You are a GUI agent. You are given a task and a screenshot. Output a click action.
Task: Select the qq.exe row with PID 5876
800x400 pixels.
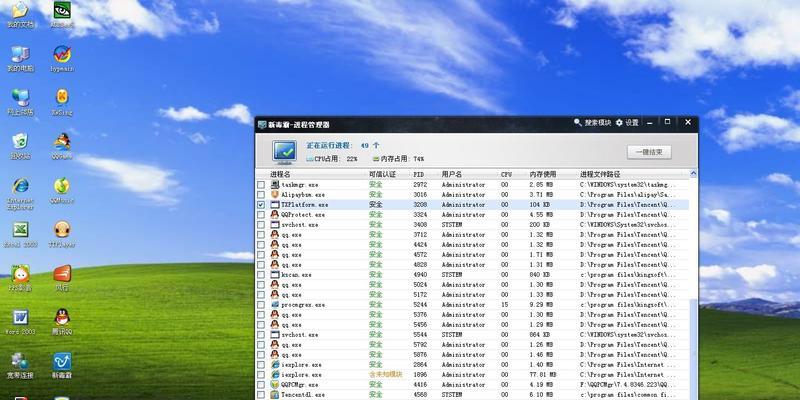pyautogui.click(x=472, y=355)
